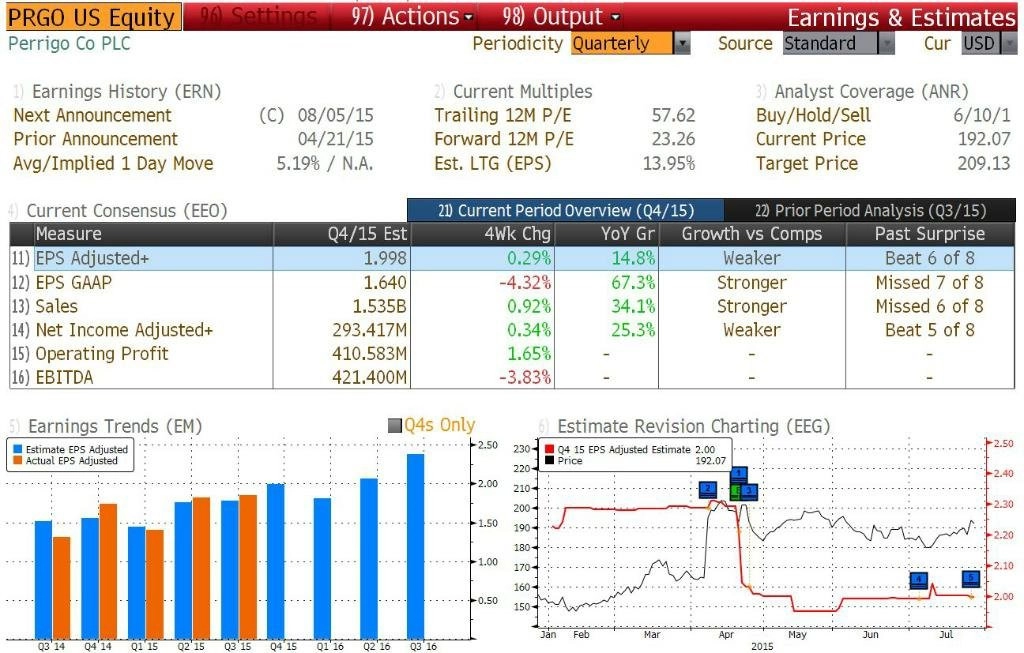Viewport: 1024px width, 653px height.
Task: Click the green earnings event marker
Action: pyautogui.click(x=735, y=491)
